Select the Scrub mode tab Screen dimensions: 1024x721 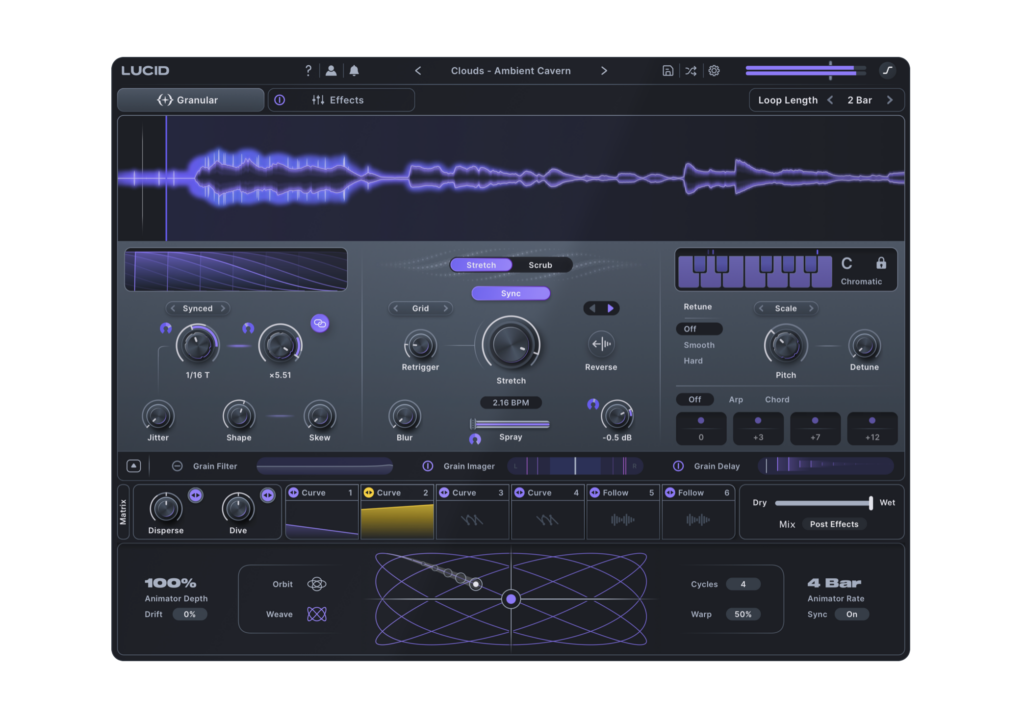click(540, 264)
